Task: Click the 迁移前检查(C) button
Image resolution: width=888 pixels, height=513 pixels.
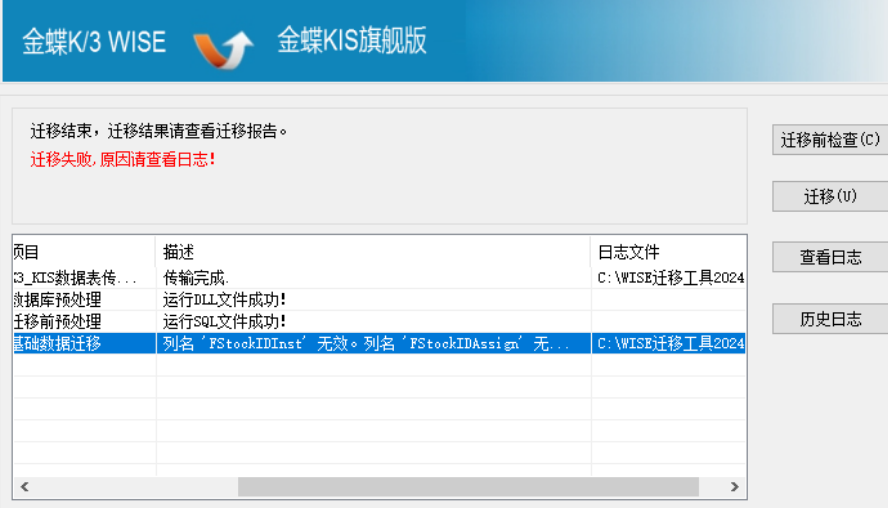Action: (x=830, y=139)
